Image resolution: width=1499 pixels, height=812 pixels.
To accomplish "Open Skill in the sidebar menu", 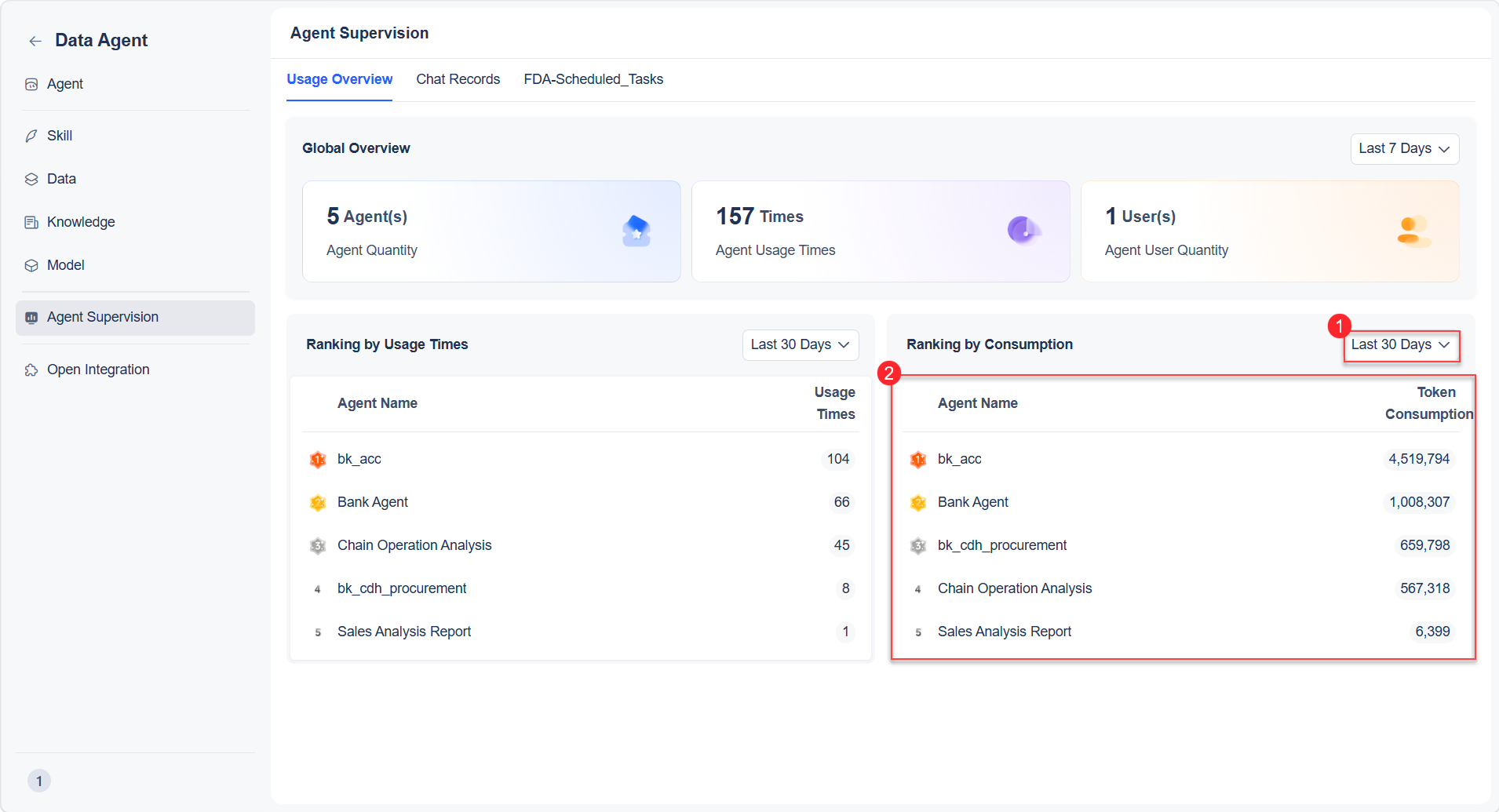I will coord(135,136).
